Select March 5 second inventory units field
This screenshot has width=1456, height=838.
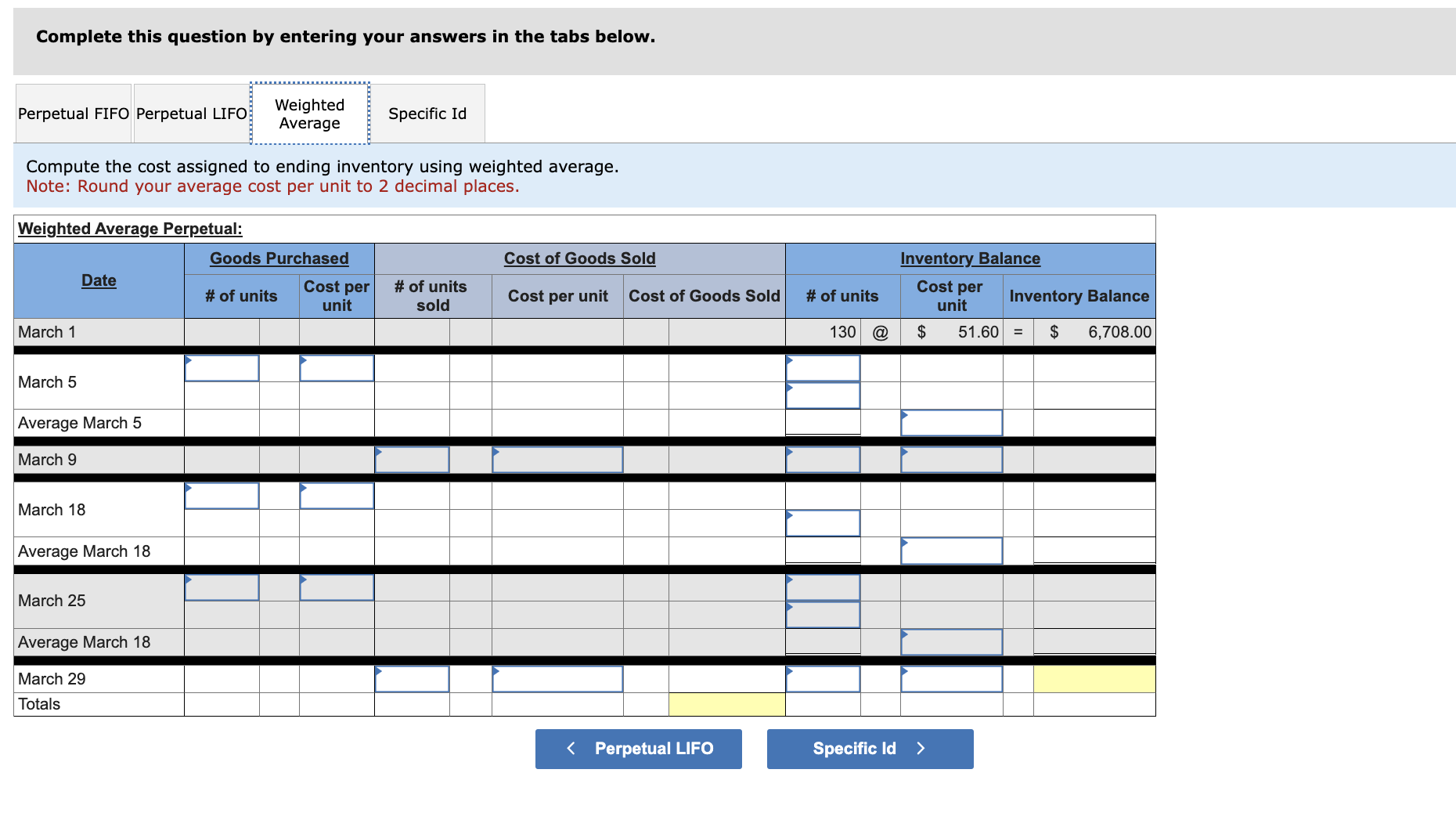[823, 396]
